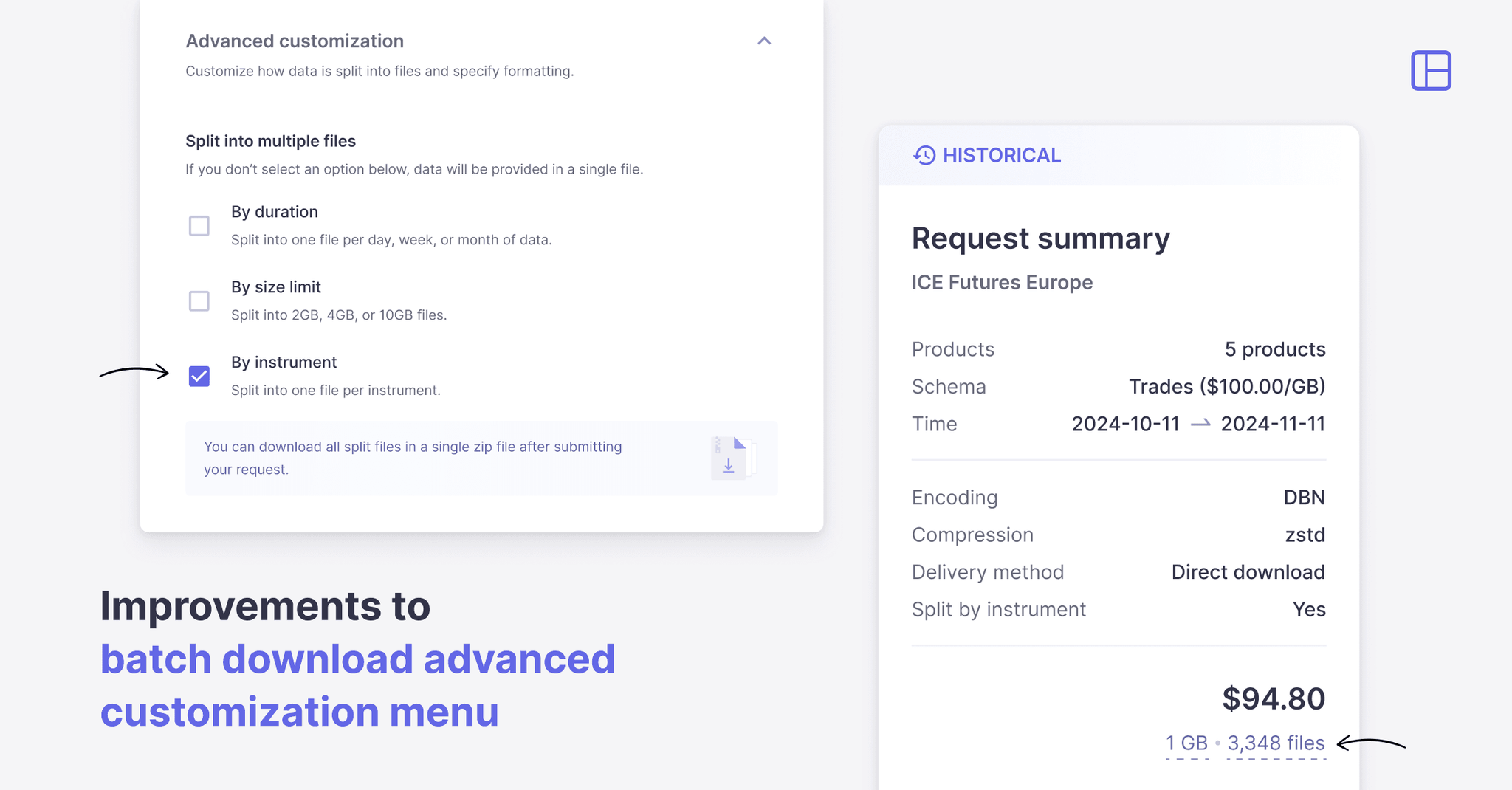Click the 1 GB size link

pos(1186,743)
